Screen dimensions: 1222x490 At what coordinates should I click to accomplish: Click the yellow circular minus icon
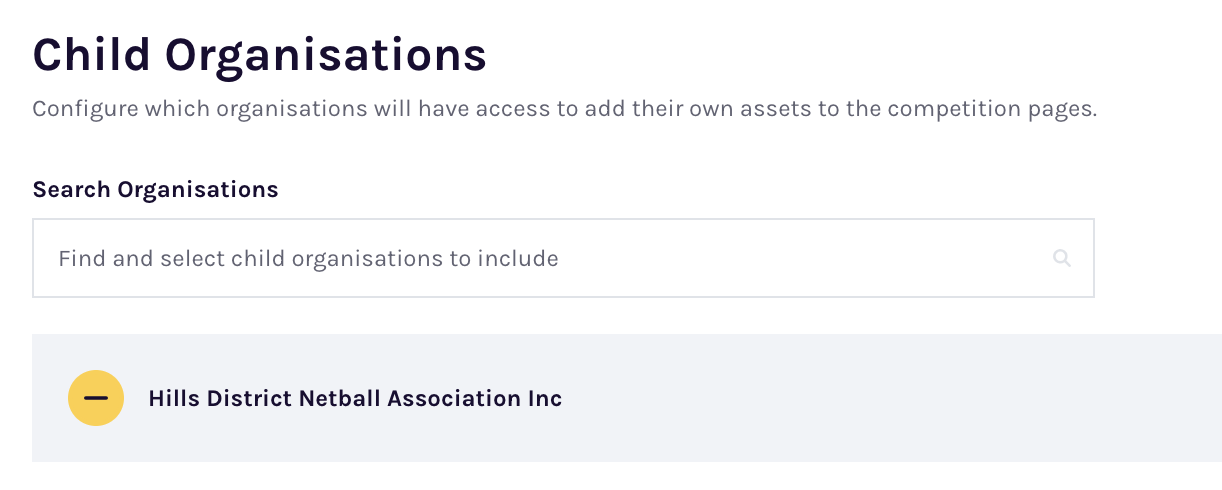96,398
